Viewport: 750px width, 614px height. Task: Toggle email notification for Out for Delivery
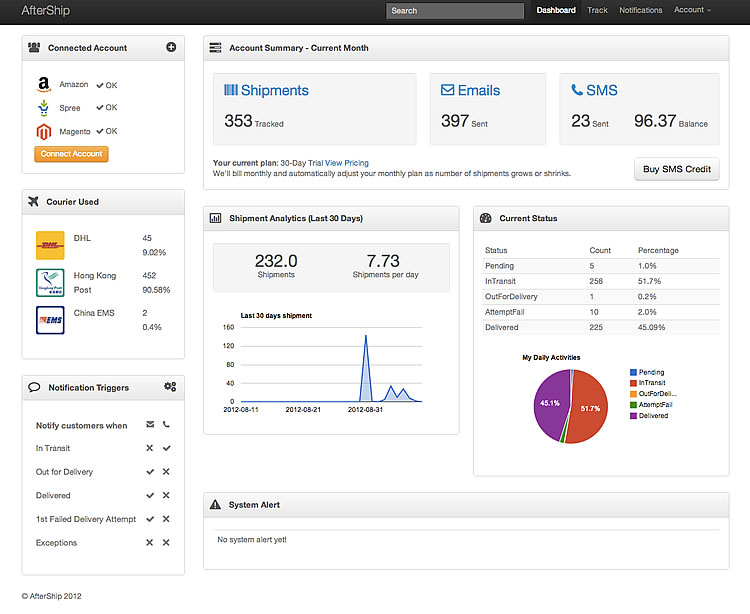(150, 471)
